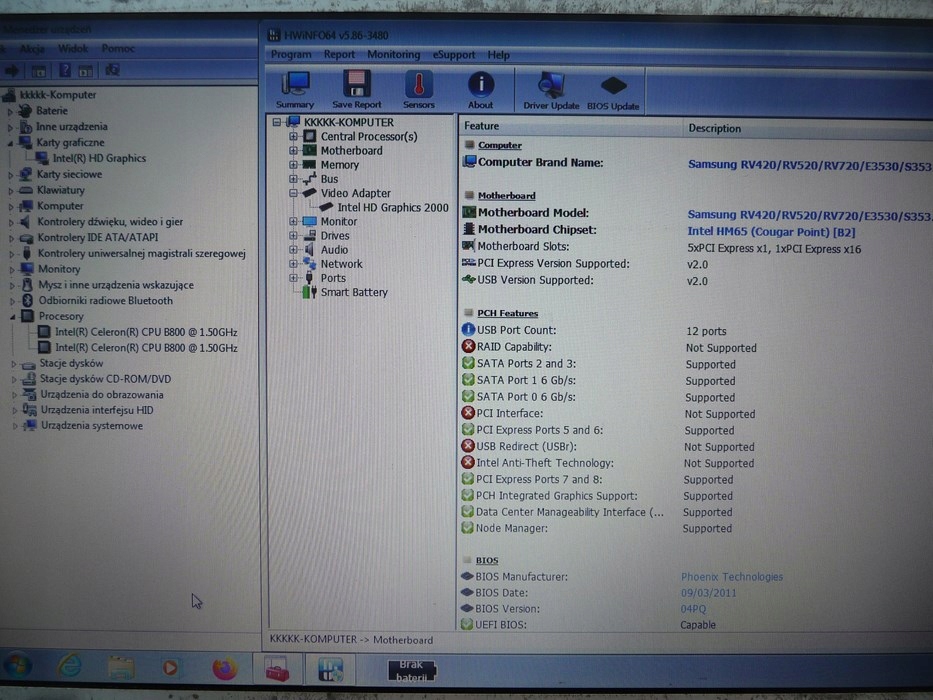Collapse the KKKKK-KOMPUTER root node

pyautogui.click(x=277, y=122)
